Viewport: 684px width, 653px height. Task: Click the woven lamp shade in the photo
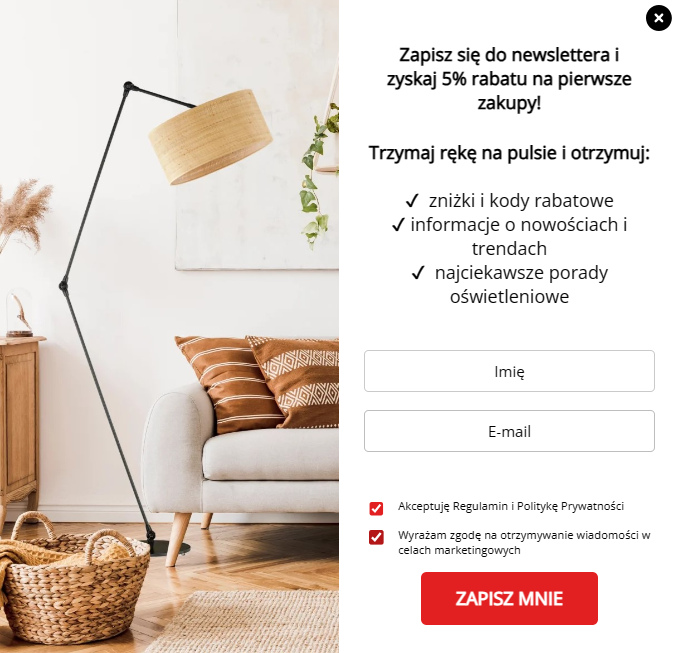tap(210, 136)
